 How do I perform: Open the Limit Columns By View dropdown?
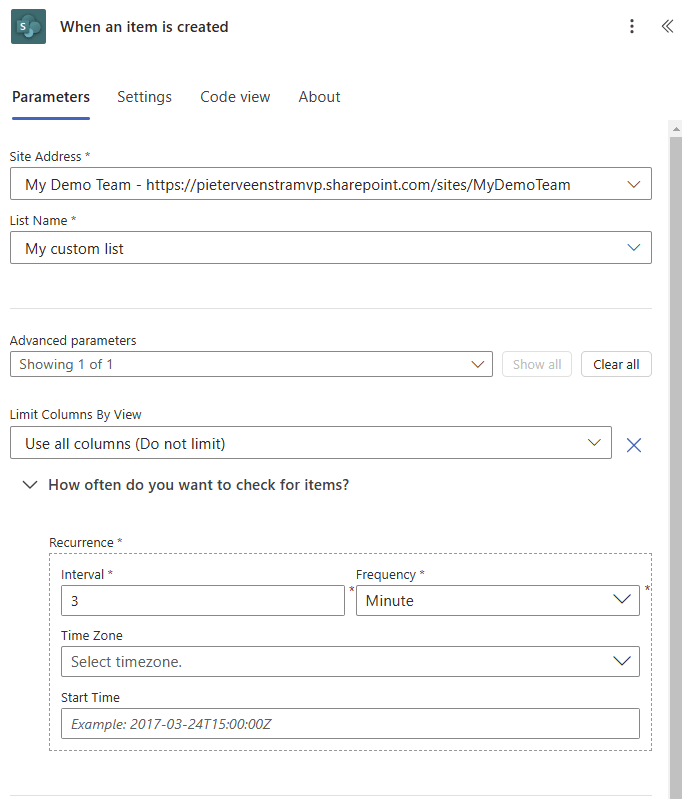(x=311, y=443)
